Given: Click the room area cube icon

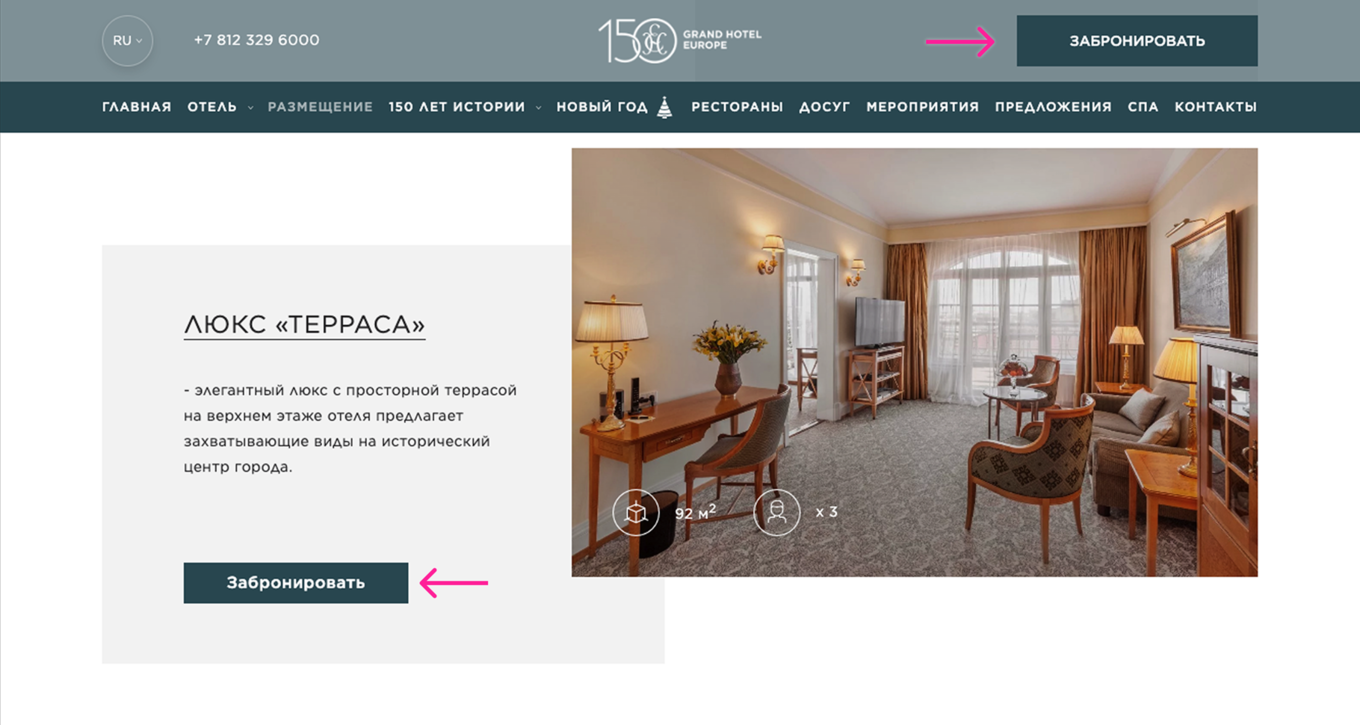Looking at the screenshot, I should click(x=635, y=513).
